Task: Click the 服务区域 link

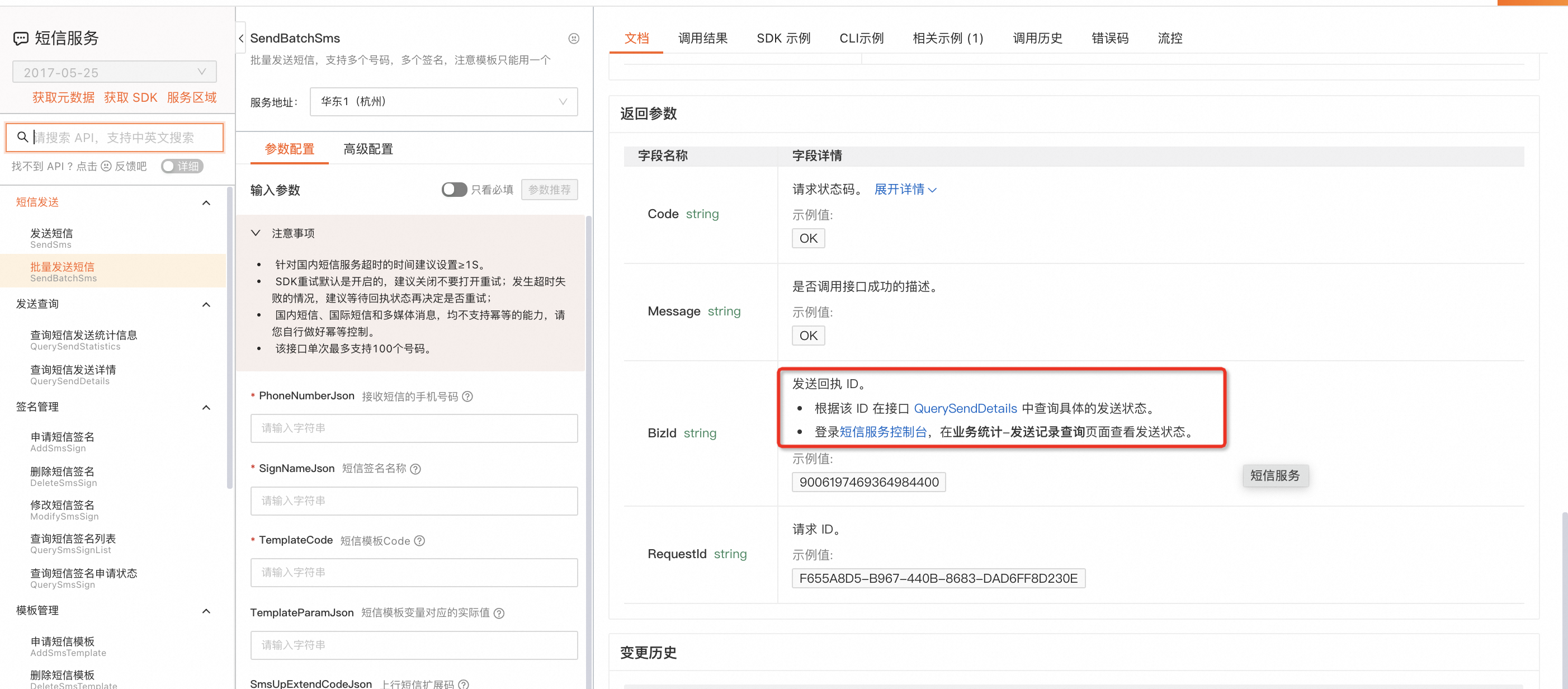Action: (x=192, y=97)
